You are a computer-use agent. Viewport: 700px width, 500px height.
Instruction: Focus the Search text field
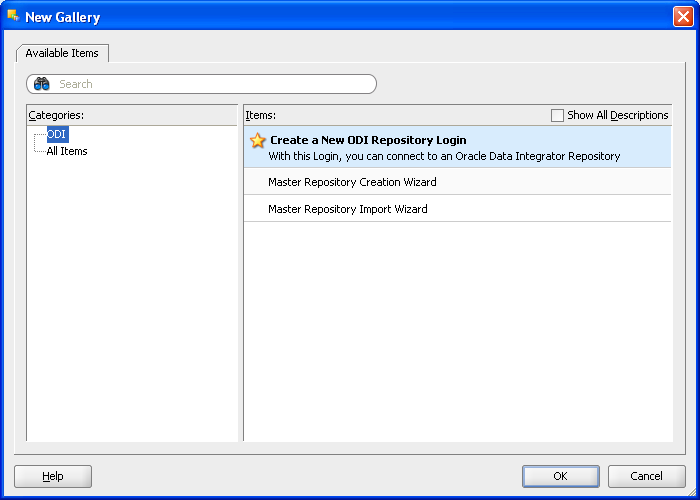(210, 84)
